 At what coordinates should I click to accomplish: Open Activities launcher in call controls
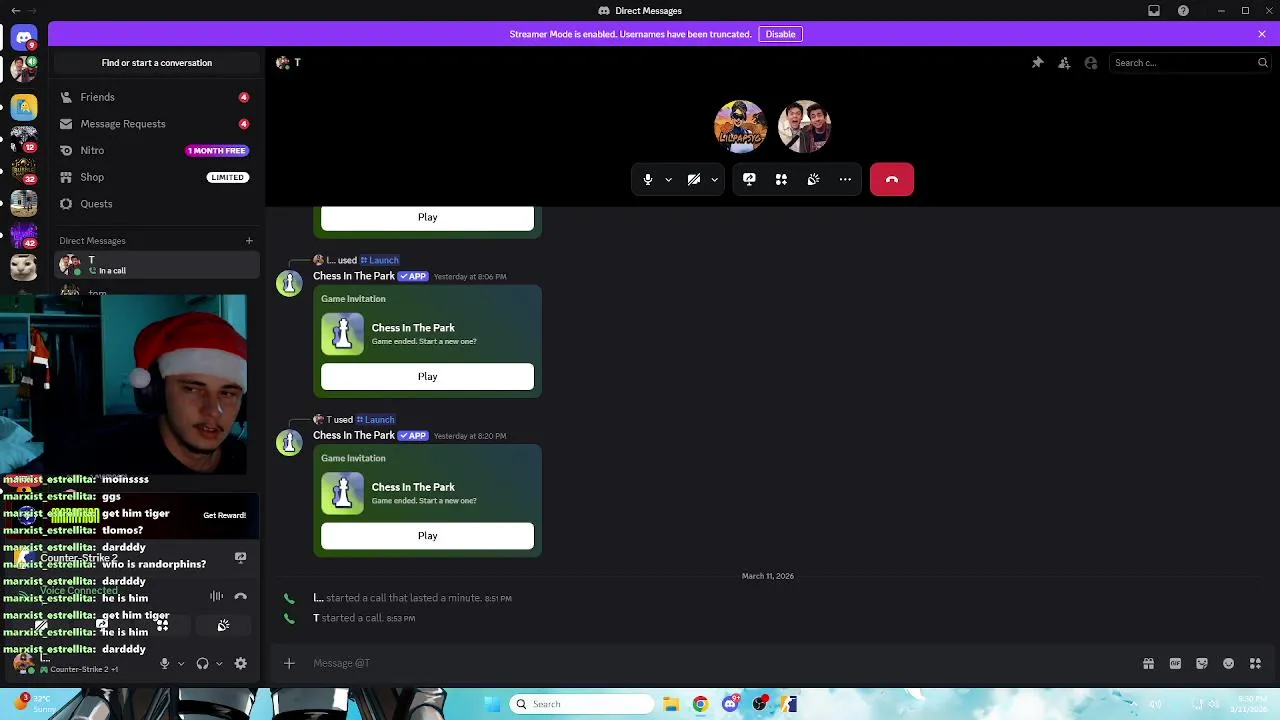[781, 180]
